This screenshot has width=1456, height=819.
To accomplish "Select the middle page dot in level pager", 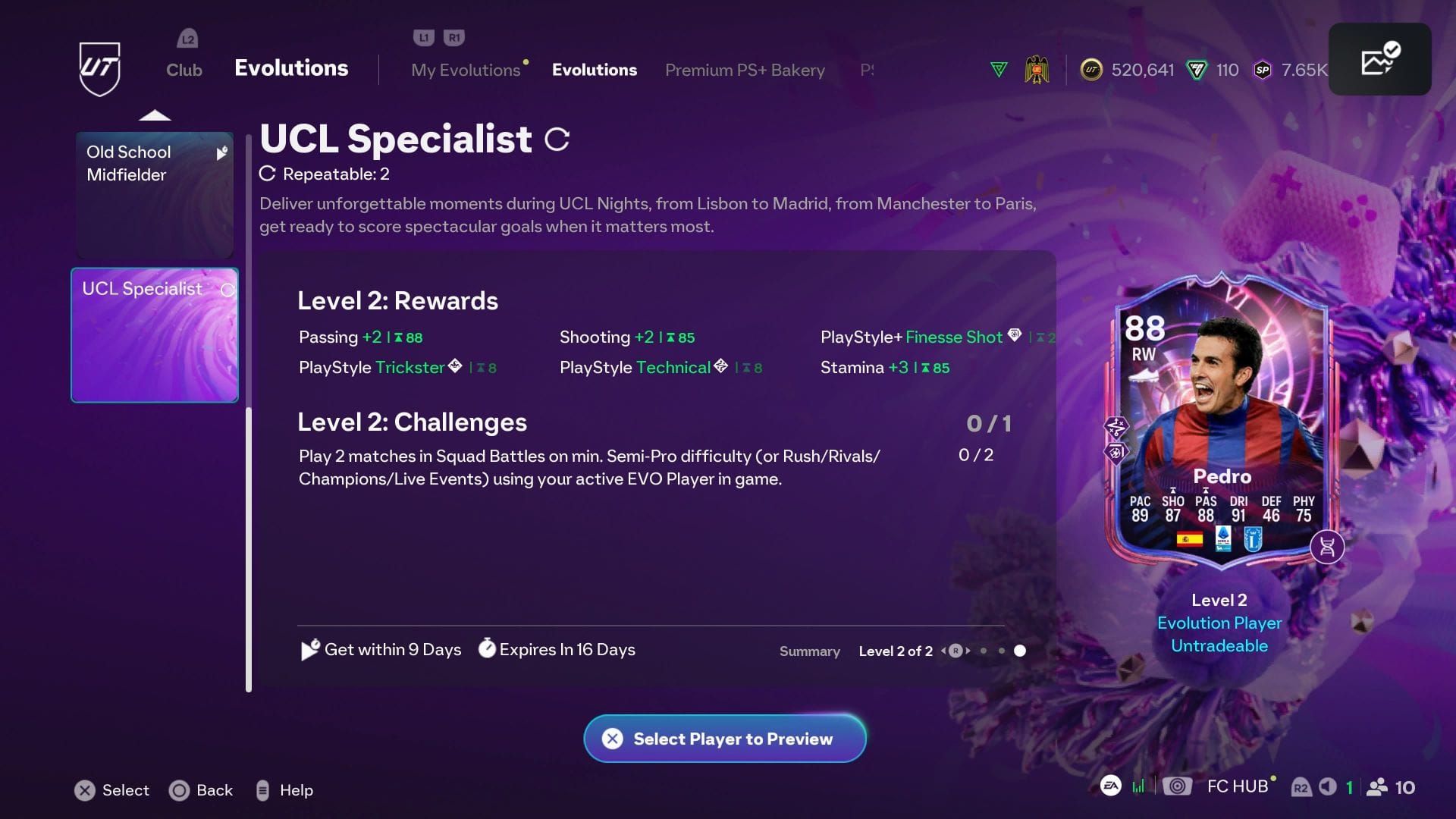I will click(x=1002, y=651).
